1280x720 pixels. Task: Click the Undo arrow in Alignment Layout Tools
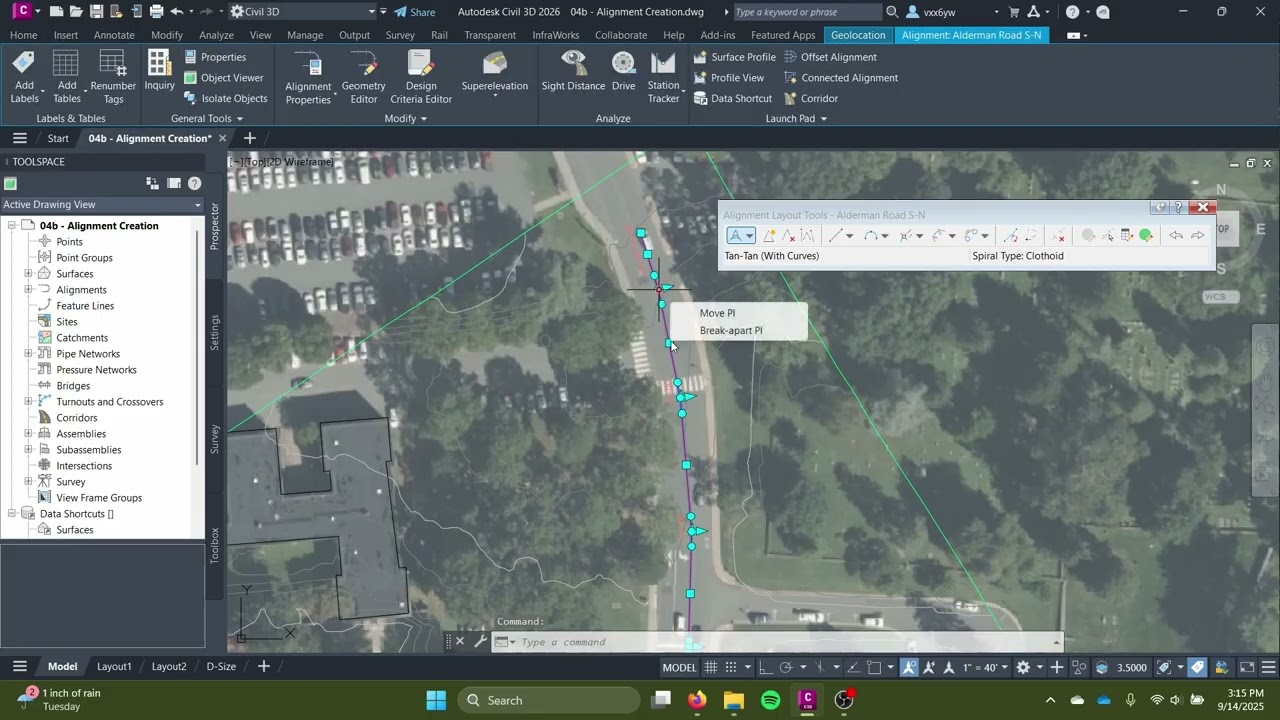click(x=1176, y=236)
